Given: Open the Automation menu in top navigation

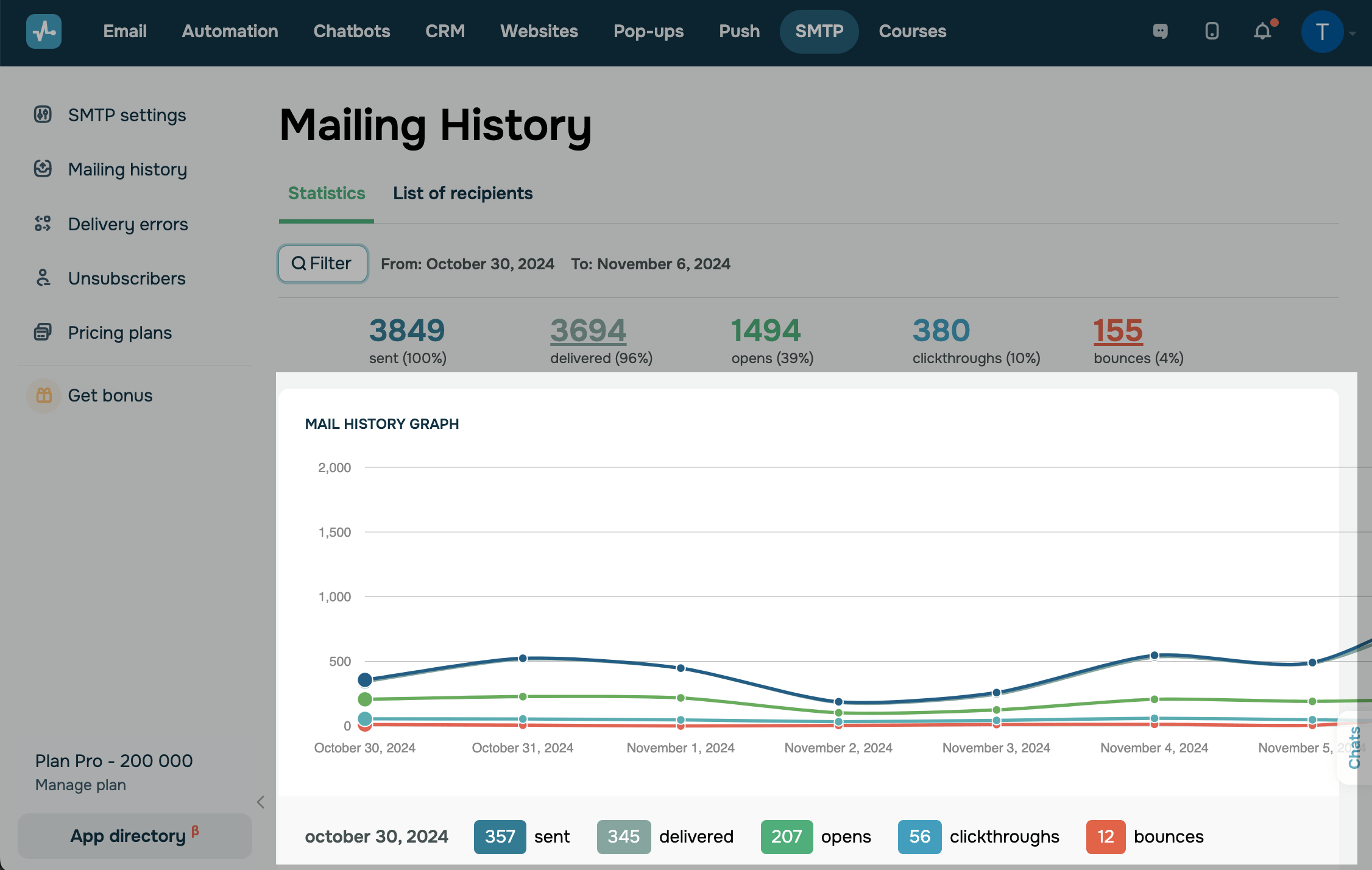Looking at the screenshot, I should (x=230, y=31).
